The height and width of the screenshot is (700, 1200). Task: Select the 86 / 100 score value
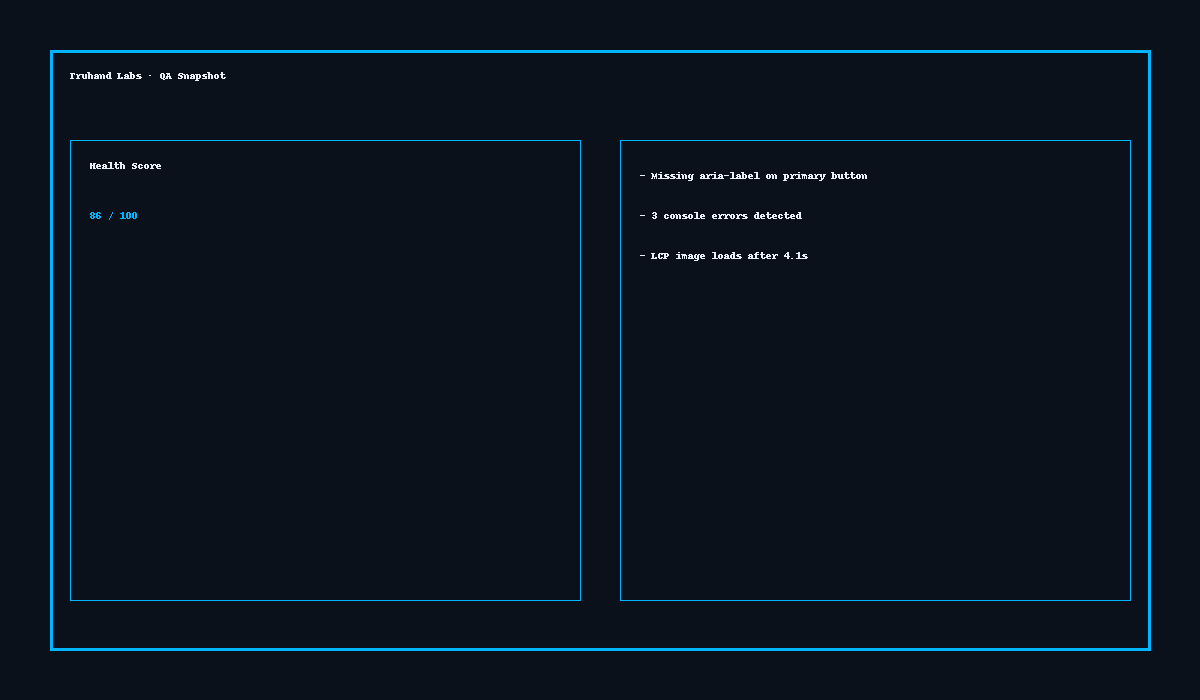click(x=113, y=216)
